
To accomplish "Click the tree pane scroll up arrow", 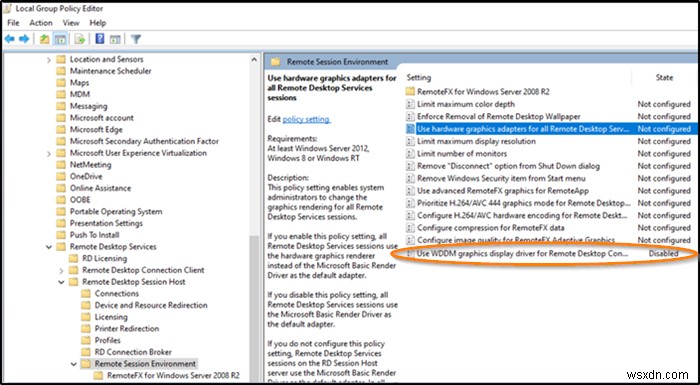I will point(254,59).
